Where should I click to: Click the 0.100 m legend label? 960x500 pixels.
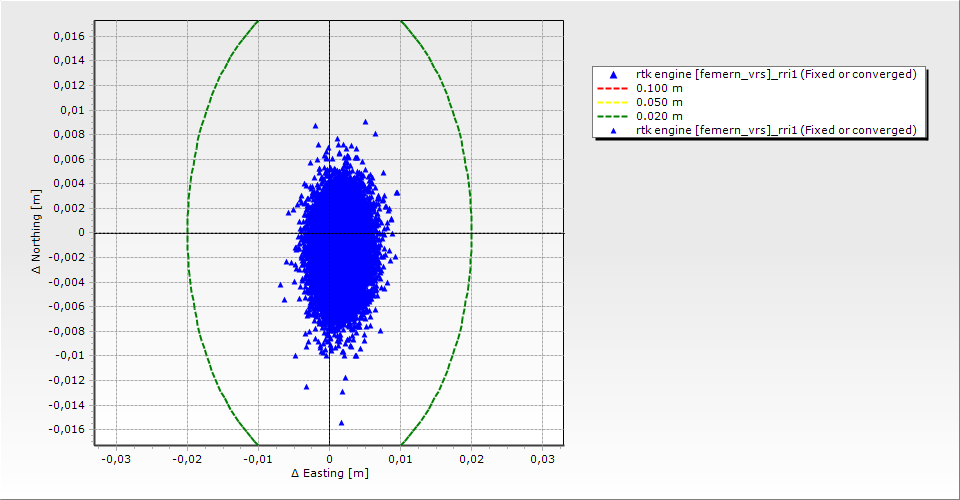click(x=660, y=89)
